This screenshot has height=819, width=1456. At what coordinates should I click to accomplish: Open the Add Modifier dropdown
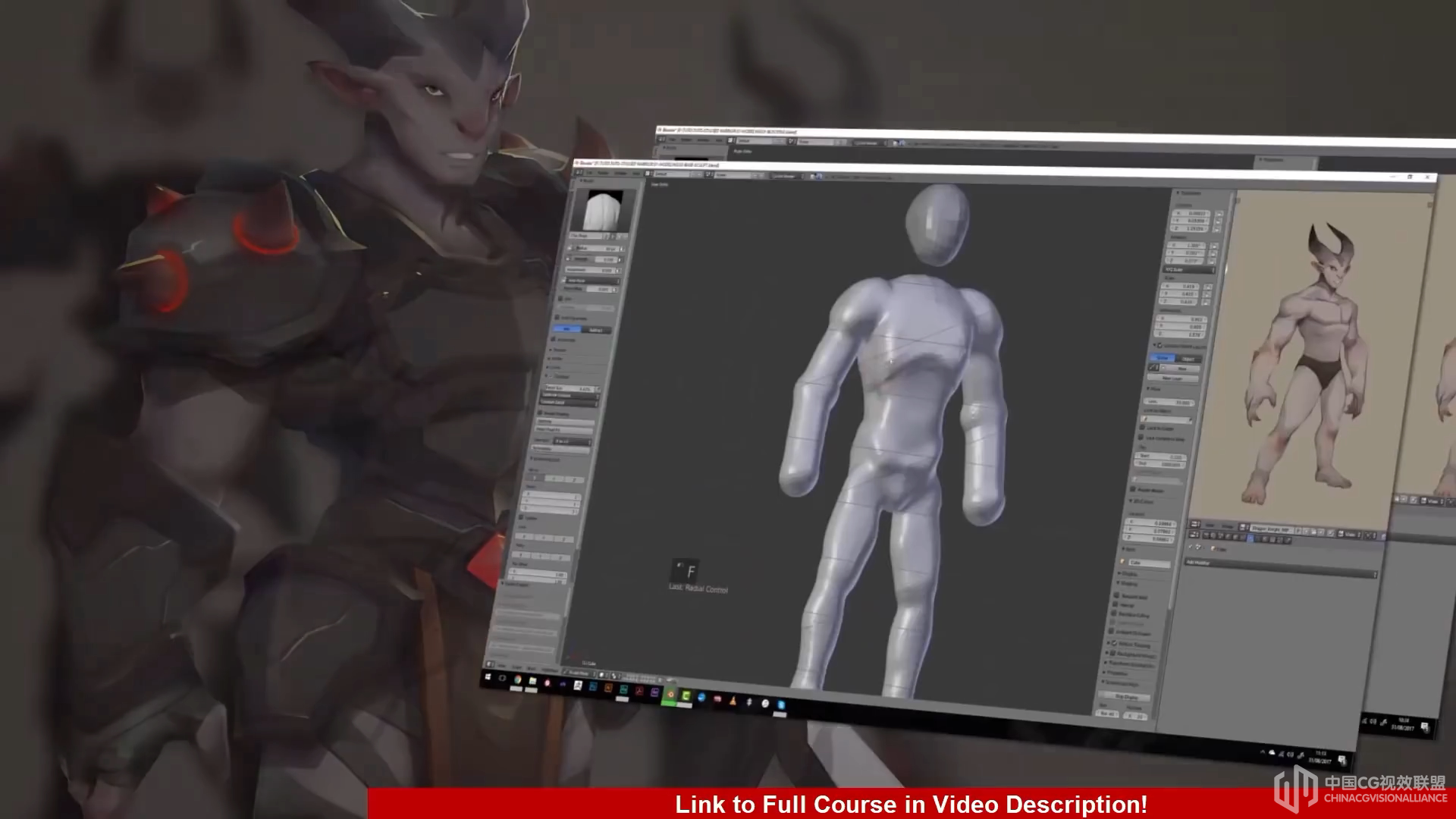1281,568
